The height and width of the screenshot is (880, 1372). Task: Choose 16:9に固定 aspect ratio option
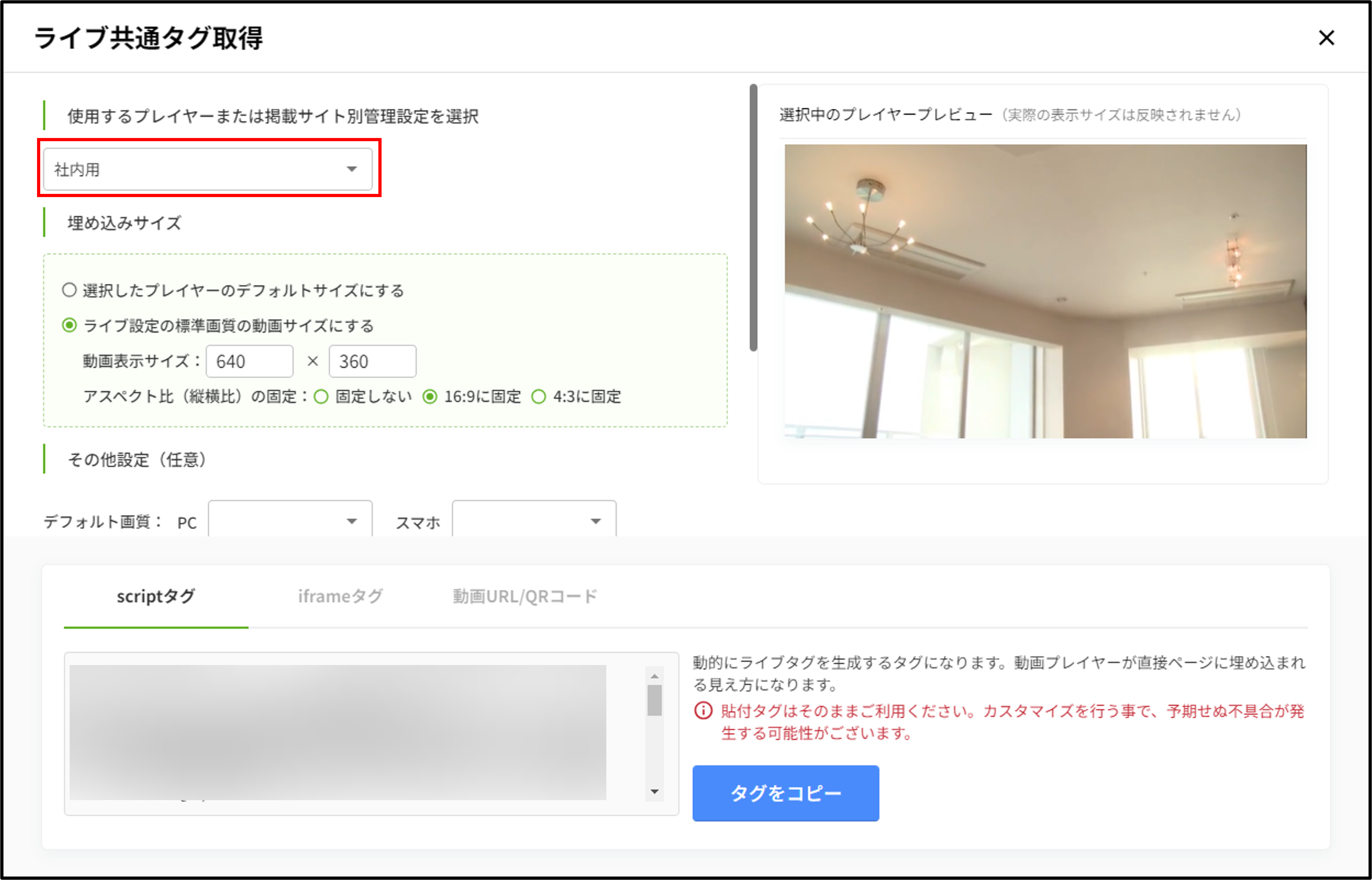point(430,397)
